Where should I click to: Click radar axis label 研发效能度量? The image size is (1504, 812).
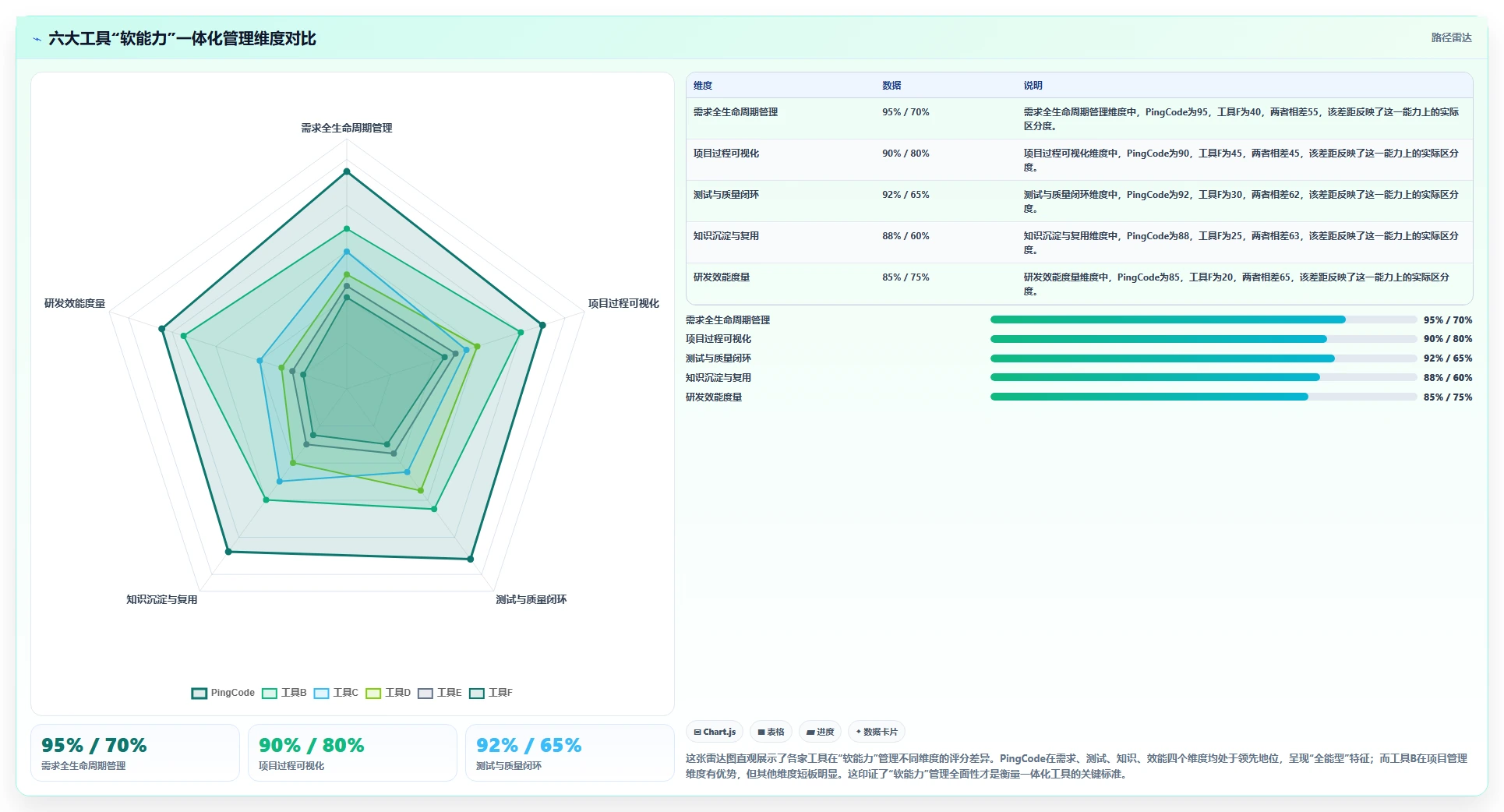click(x=75, y=303)
